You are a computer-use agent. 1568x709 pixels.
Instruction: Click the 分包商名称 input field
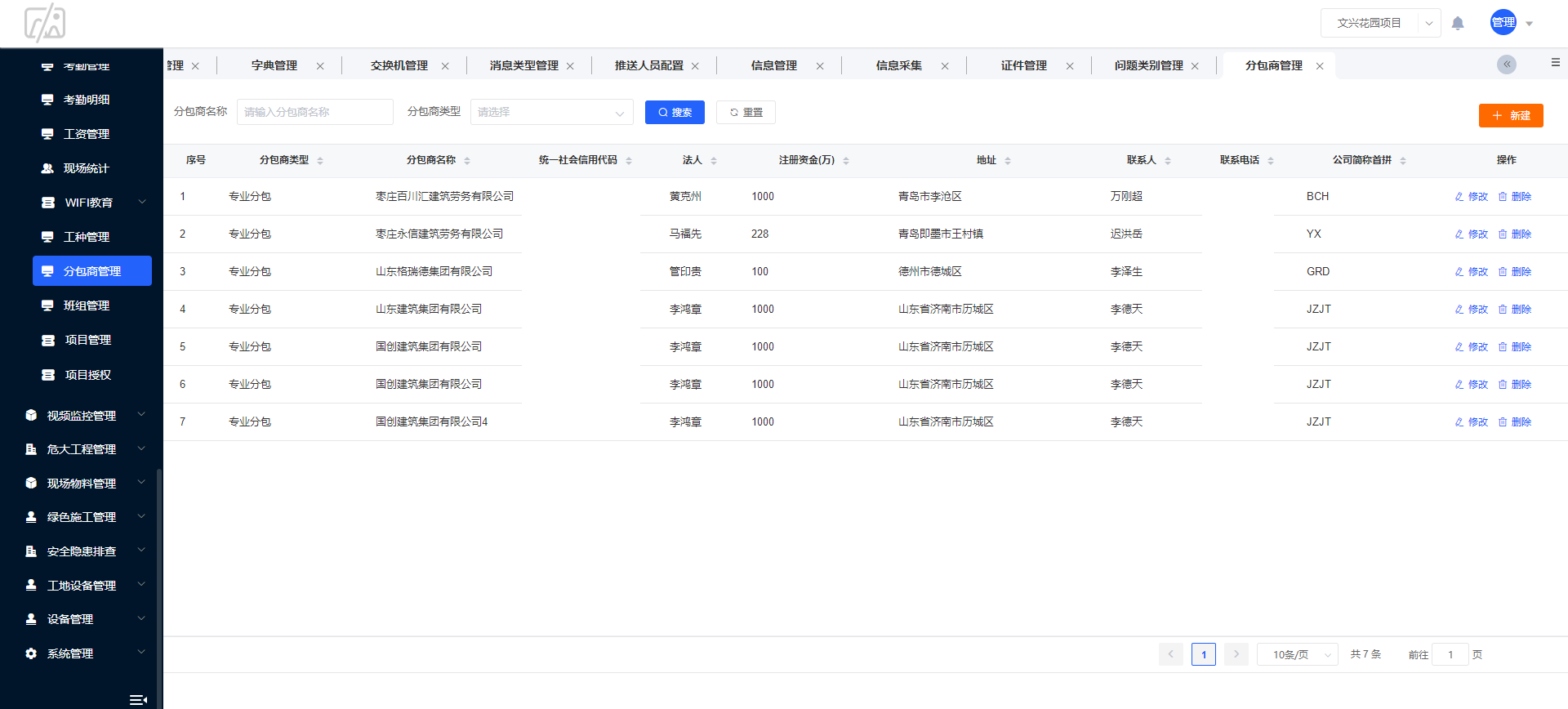click(x=314, y=112)
